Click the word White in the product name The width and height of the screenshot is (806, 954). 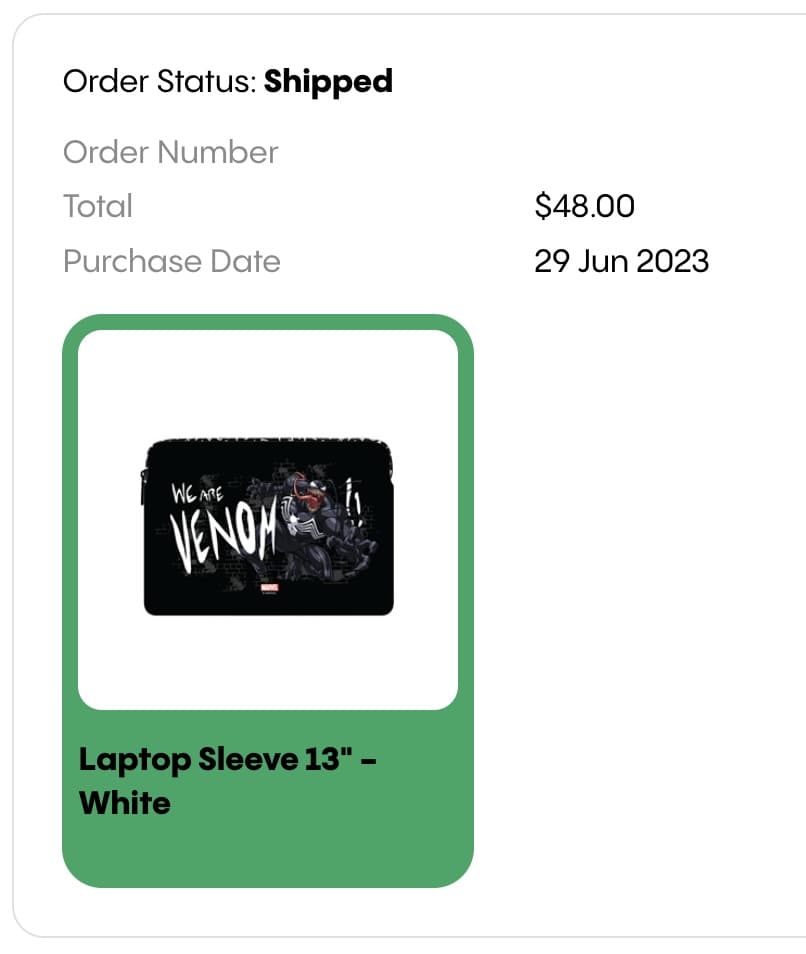click(125, 803)
